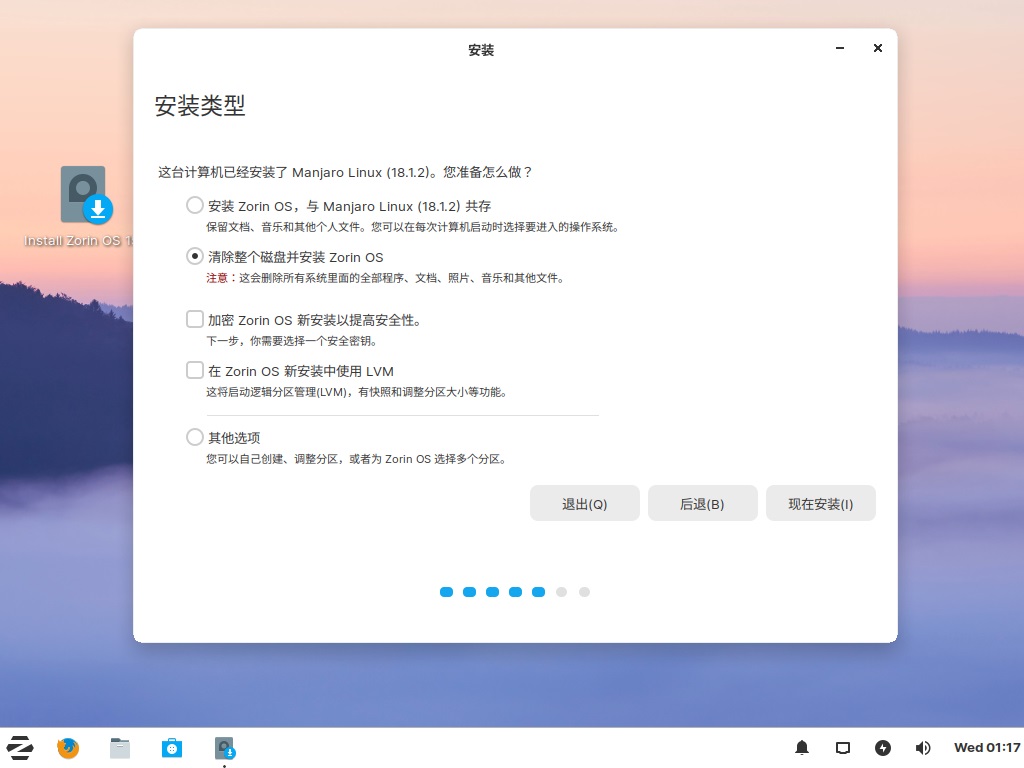The width and height of the screenshot is (1024, 768).
Task: Choose the 其他选项 partitioning option
Action: [194, 436]
